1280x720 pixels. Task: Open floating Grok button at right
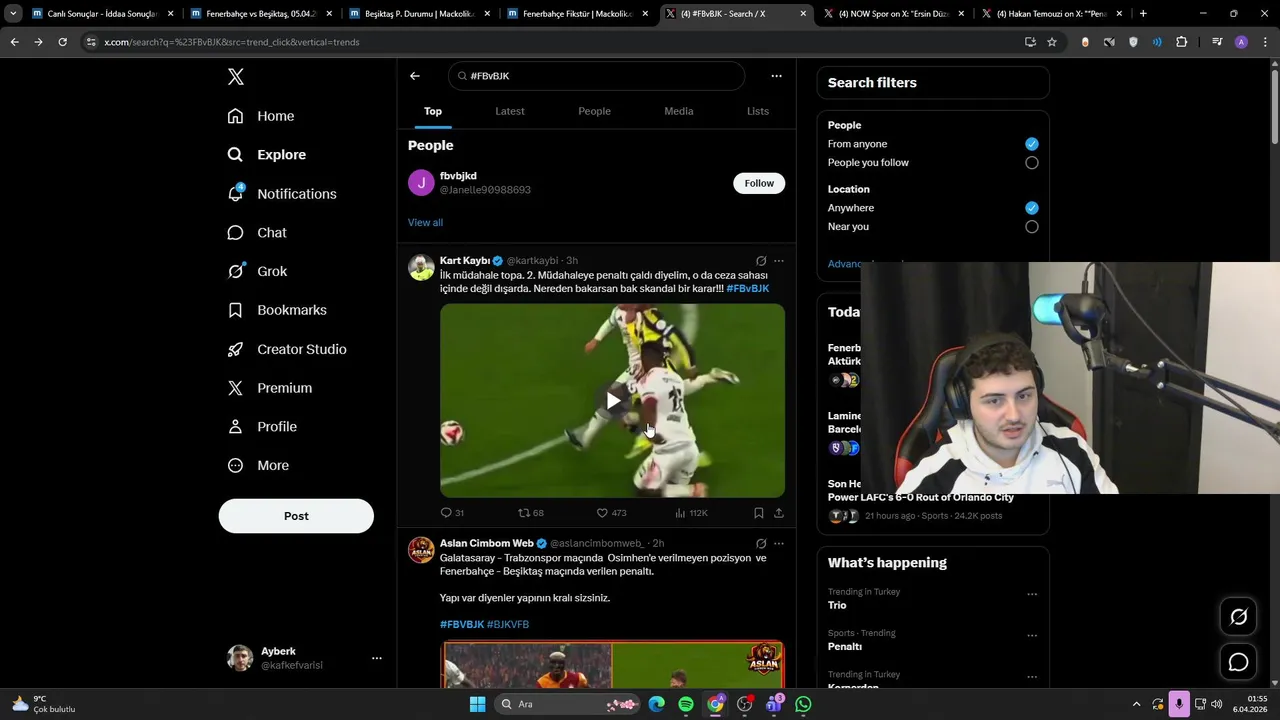[1238, 617]
